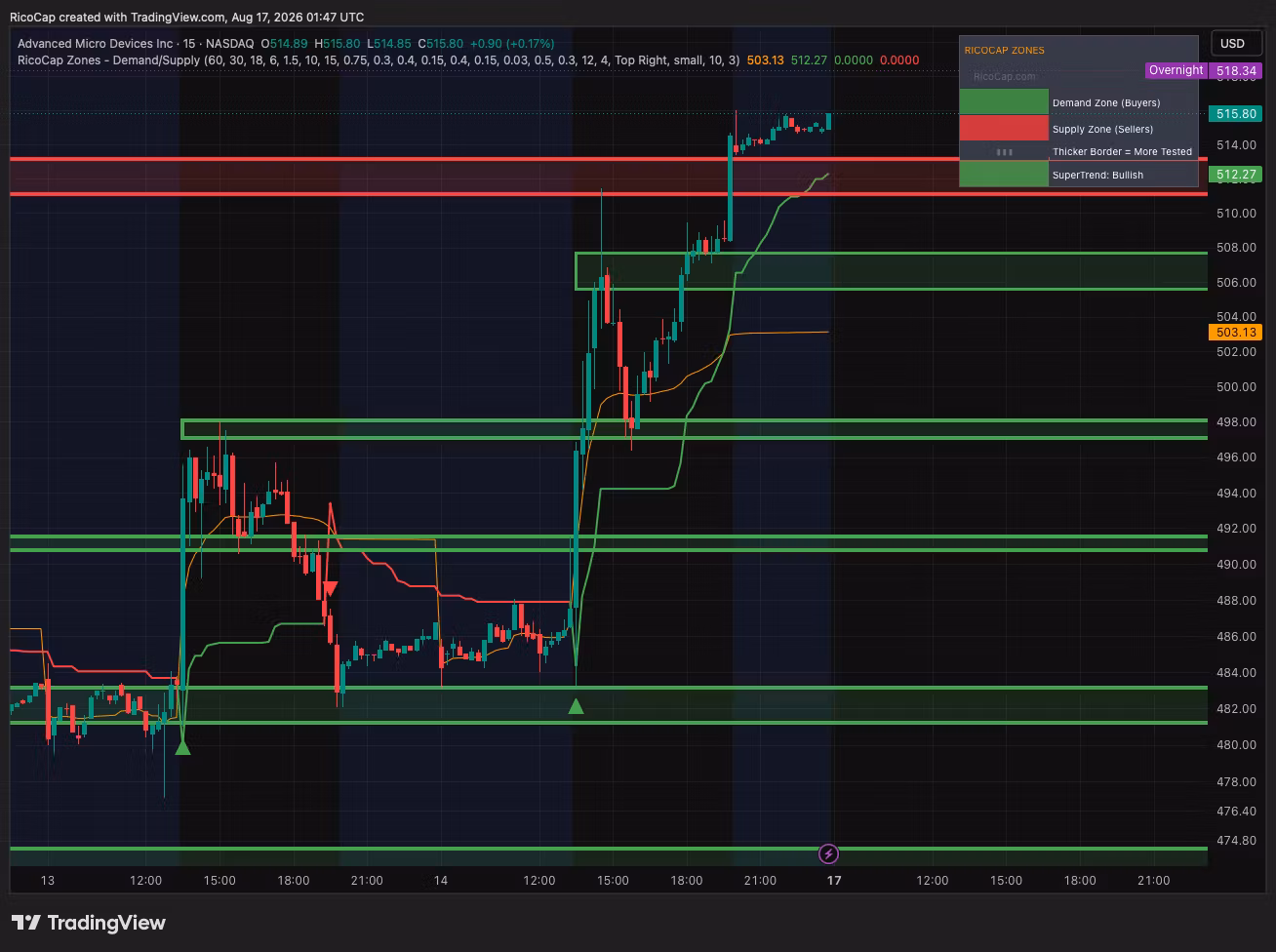Click the Thicker Border = More Tested text

click(1122, 152)
